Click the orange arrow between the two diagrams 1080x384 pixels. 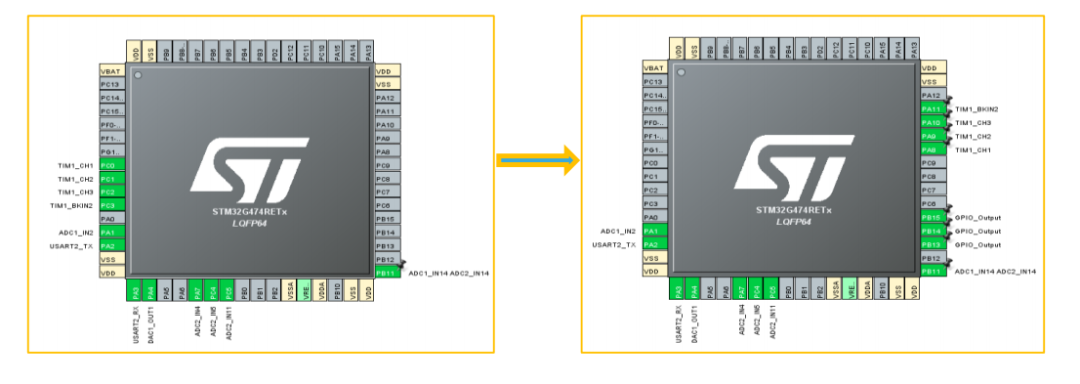(538, 160)
